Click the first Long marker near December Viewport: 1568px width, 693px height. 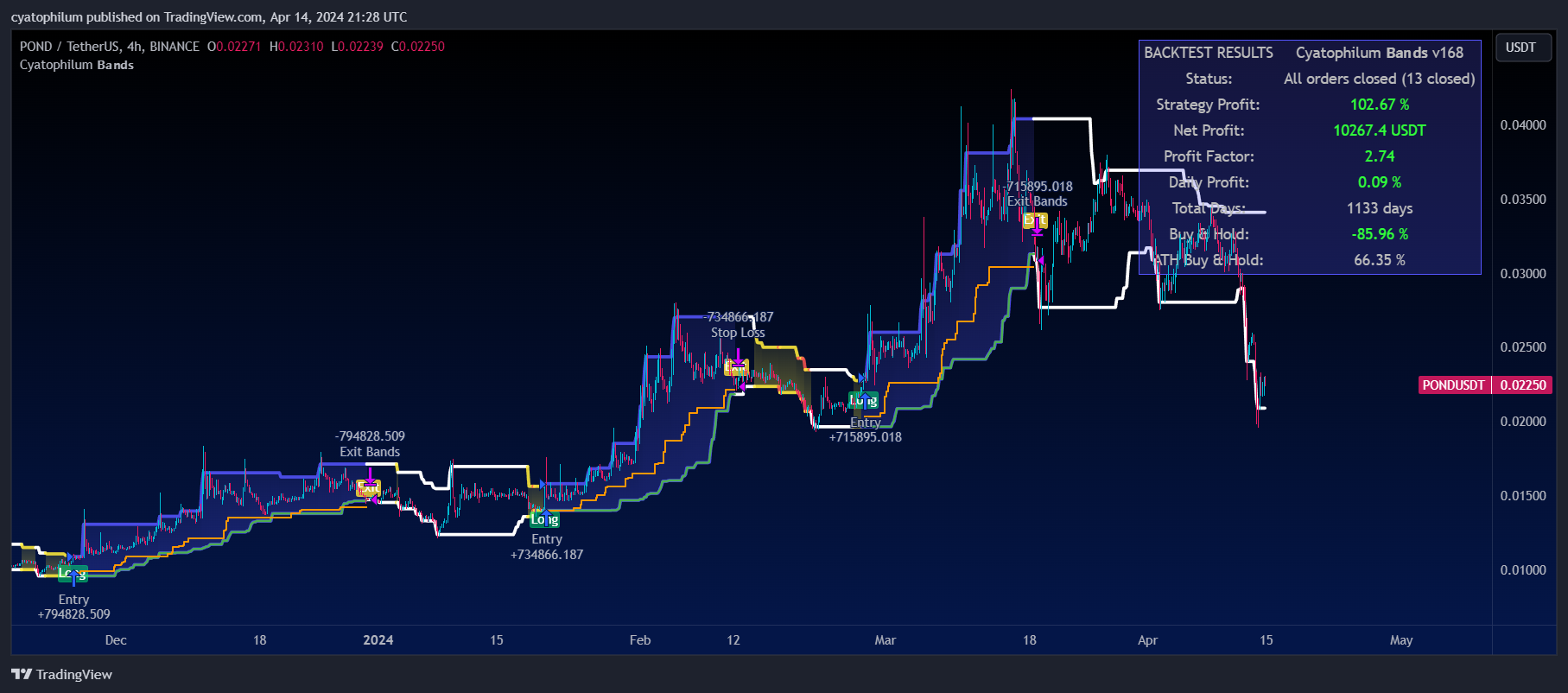pos(73,573)
